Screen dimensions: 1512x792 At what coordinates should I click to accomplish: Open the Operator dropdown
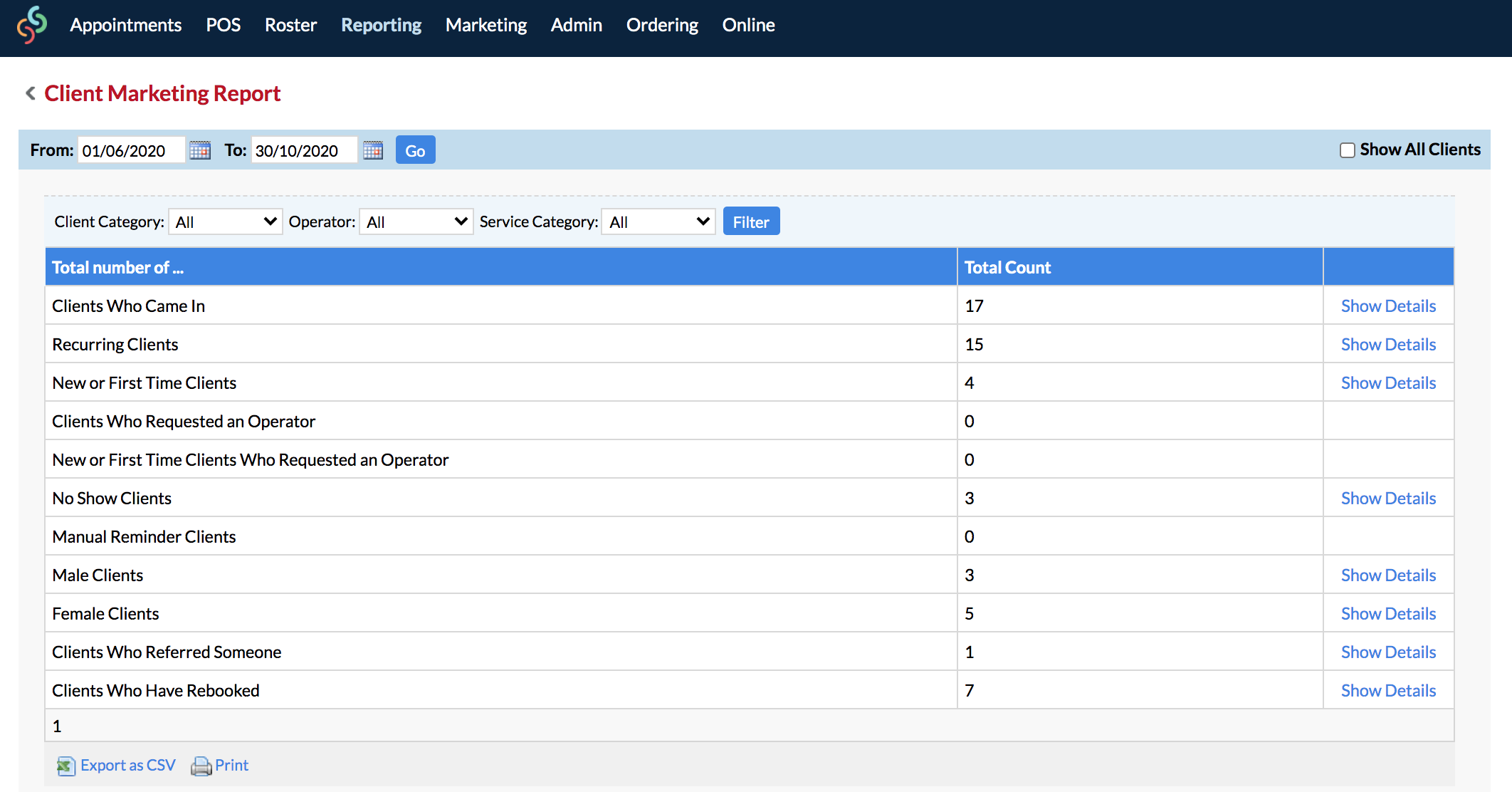pyautogui.click(x=416, y=222)
